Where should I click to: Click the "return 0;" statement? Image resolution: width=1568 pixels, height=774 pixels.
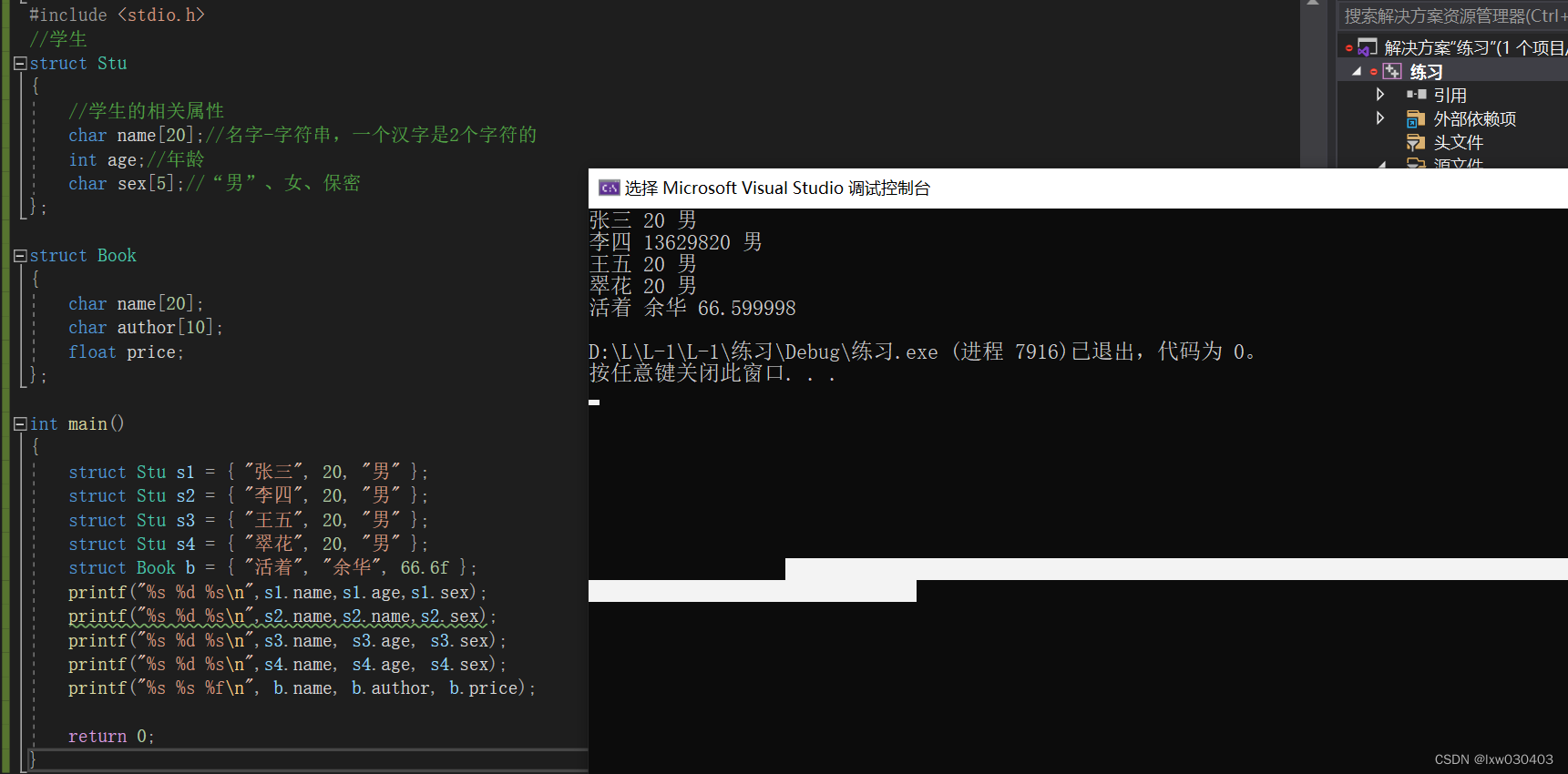(x=111, y=736)
